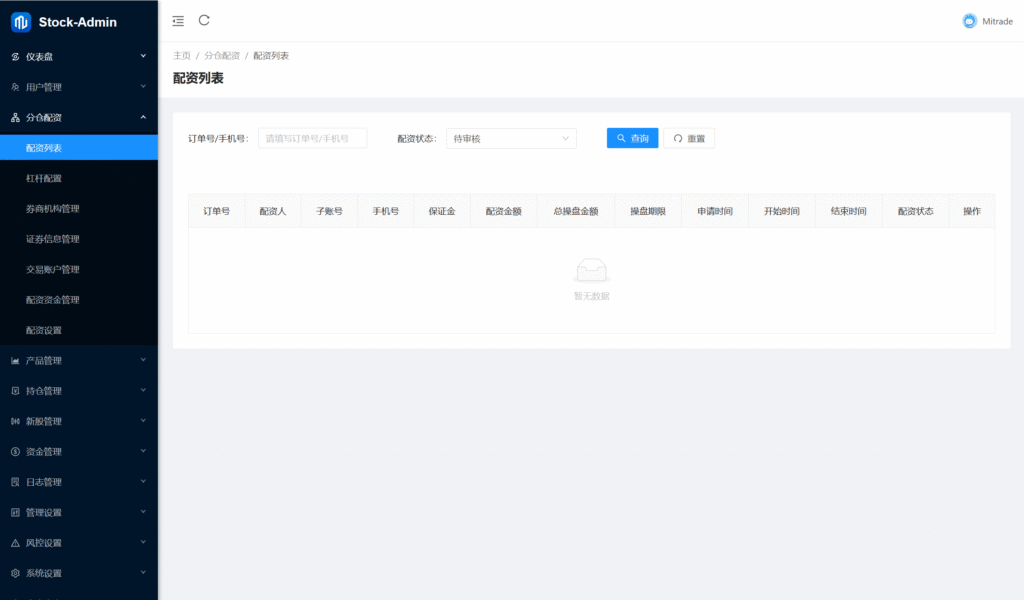Select 杠杆配置 menu item
Viewport: 1024px width, 600px height.
[44, 178]
